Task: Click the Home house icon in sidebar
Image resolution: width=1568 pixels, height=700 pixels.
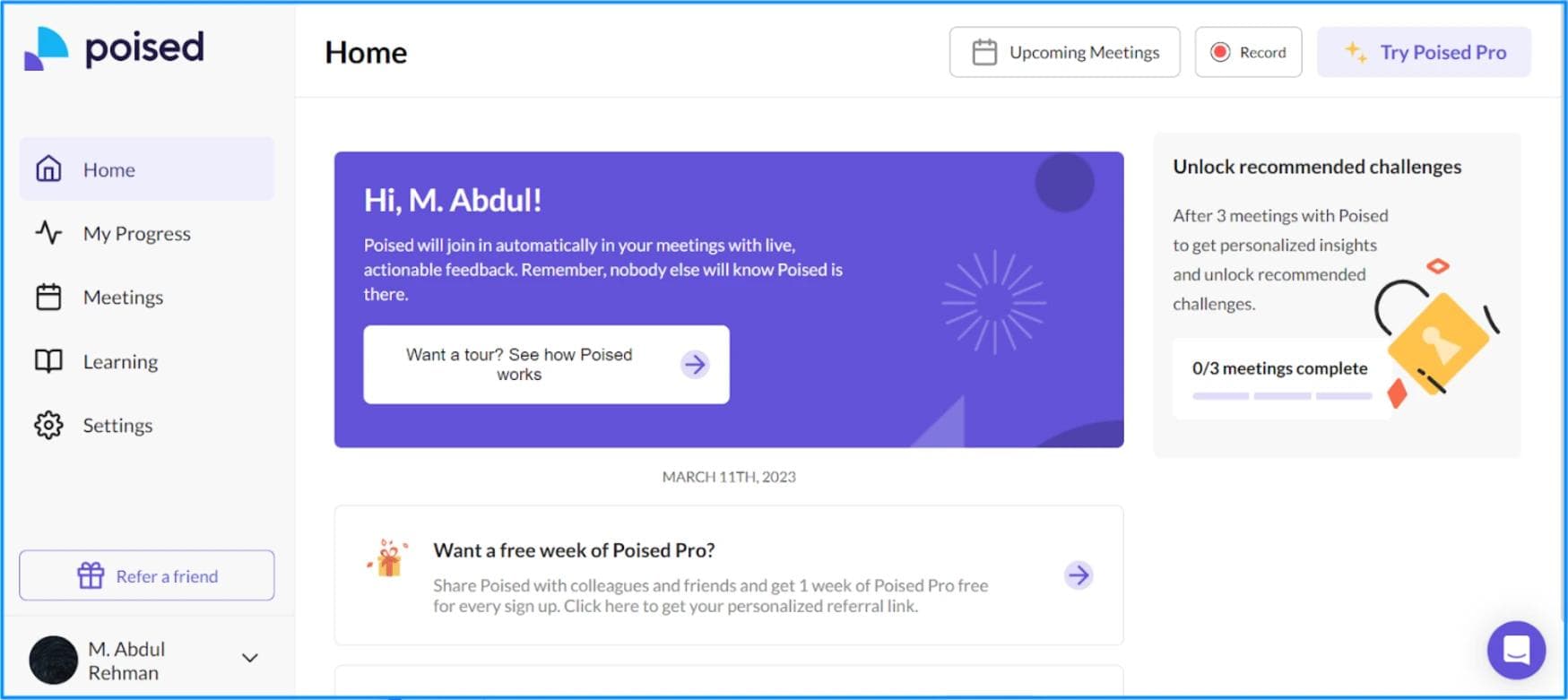Action: click(48, 169)
